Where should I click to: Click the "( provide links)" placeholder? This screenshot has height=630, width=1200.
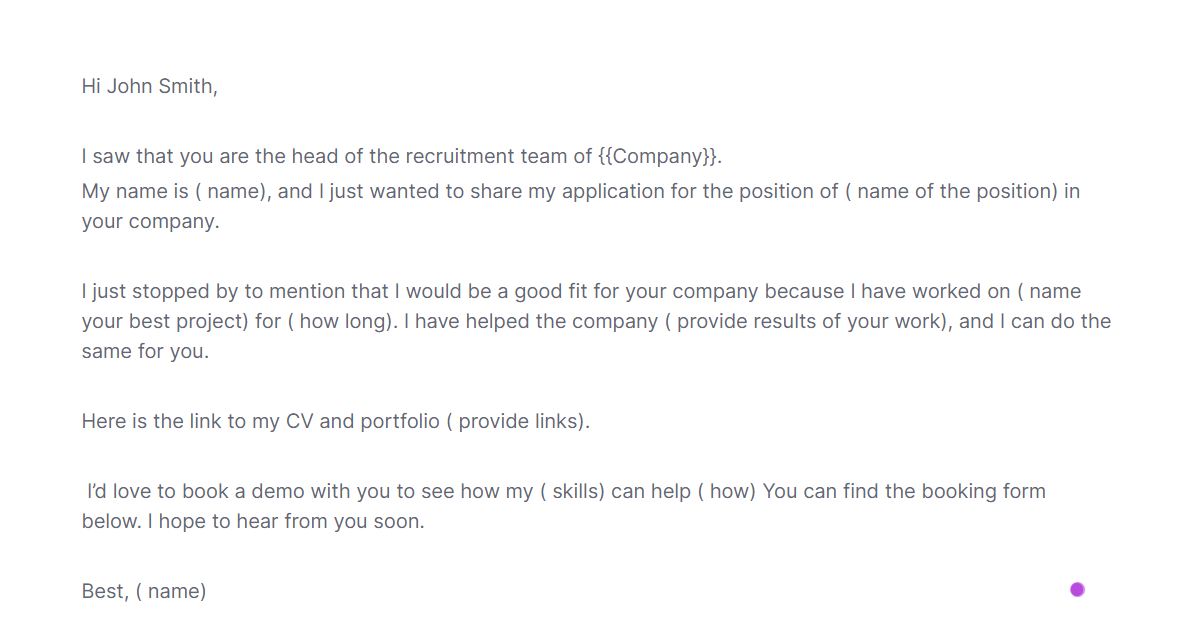pos(518,421)
